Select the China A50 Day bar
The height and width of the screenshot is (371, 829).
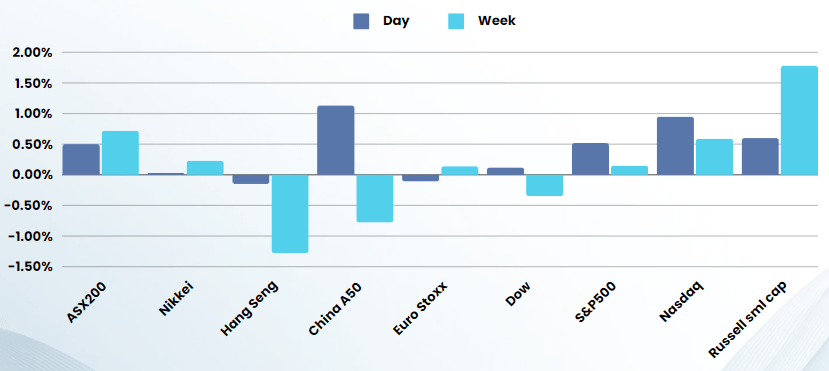click(x=336, y=140)
